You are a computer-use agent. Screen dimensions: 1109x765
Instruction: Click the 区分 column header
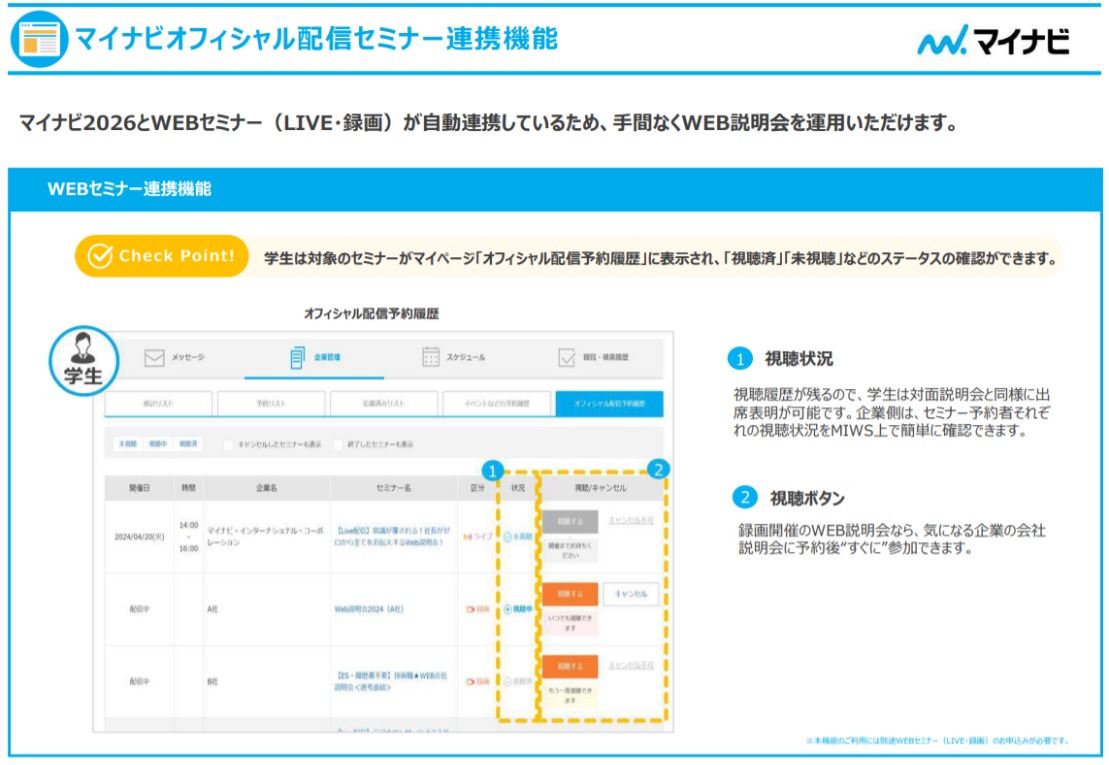click(478, 488)
